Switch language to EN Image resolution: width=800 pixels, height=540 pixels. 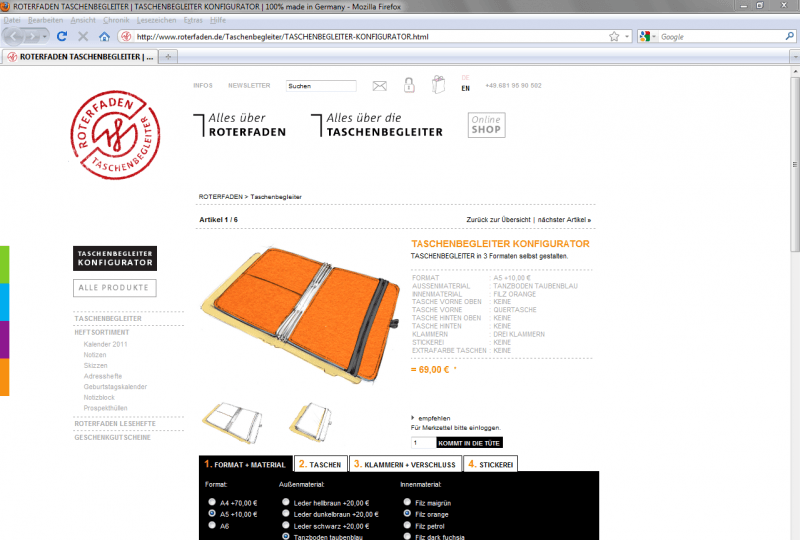point(465,88)
